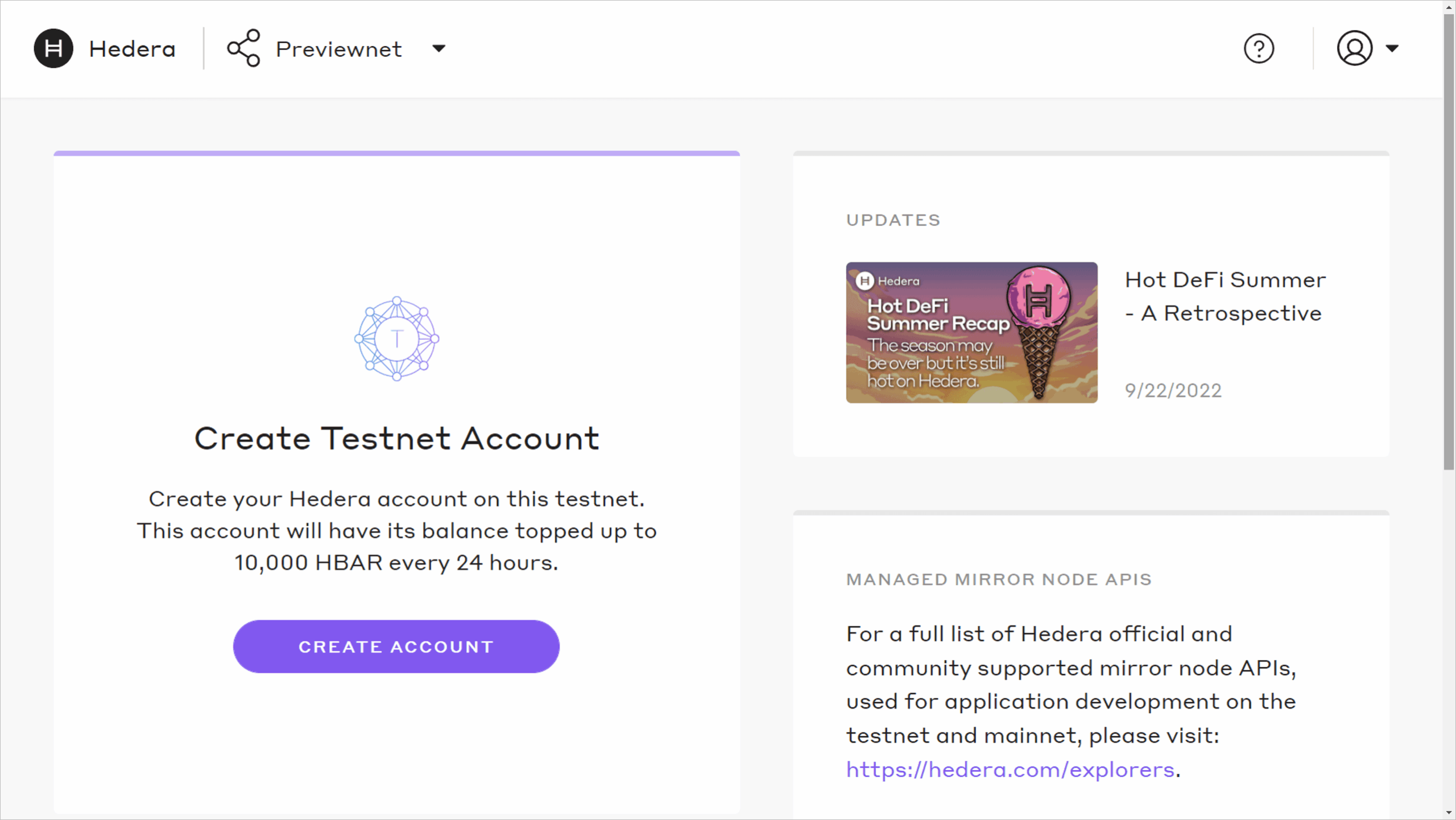Expand the Previewnet dropdown arrow

coord(439,48)
